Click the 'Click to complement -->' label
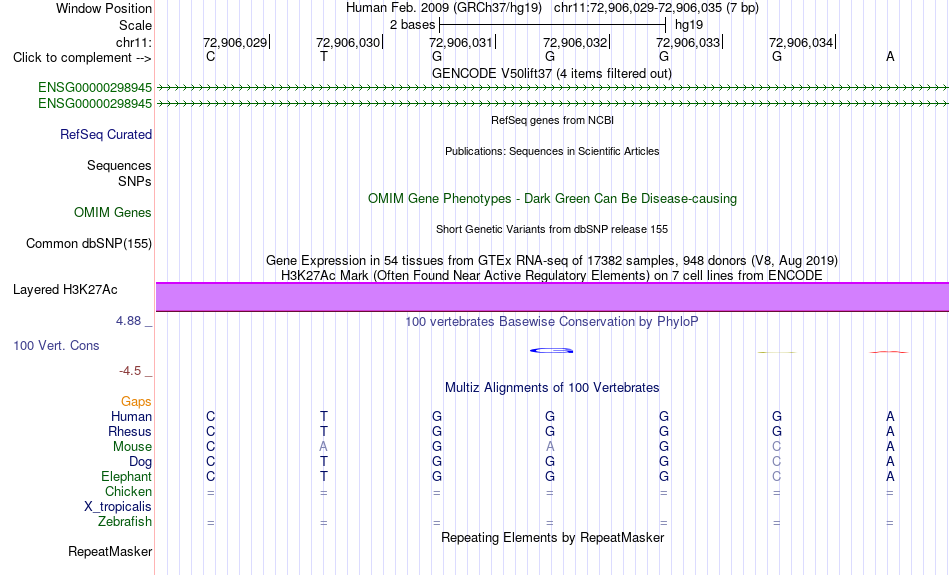 click(82, 58)
